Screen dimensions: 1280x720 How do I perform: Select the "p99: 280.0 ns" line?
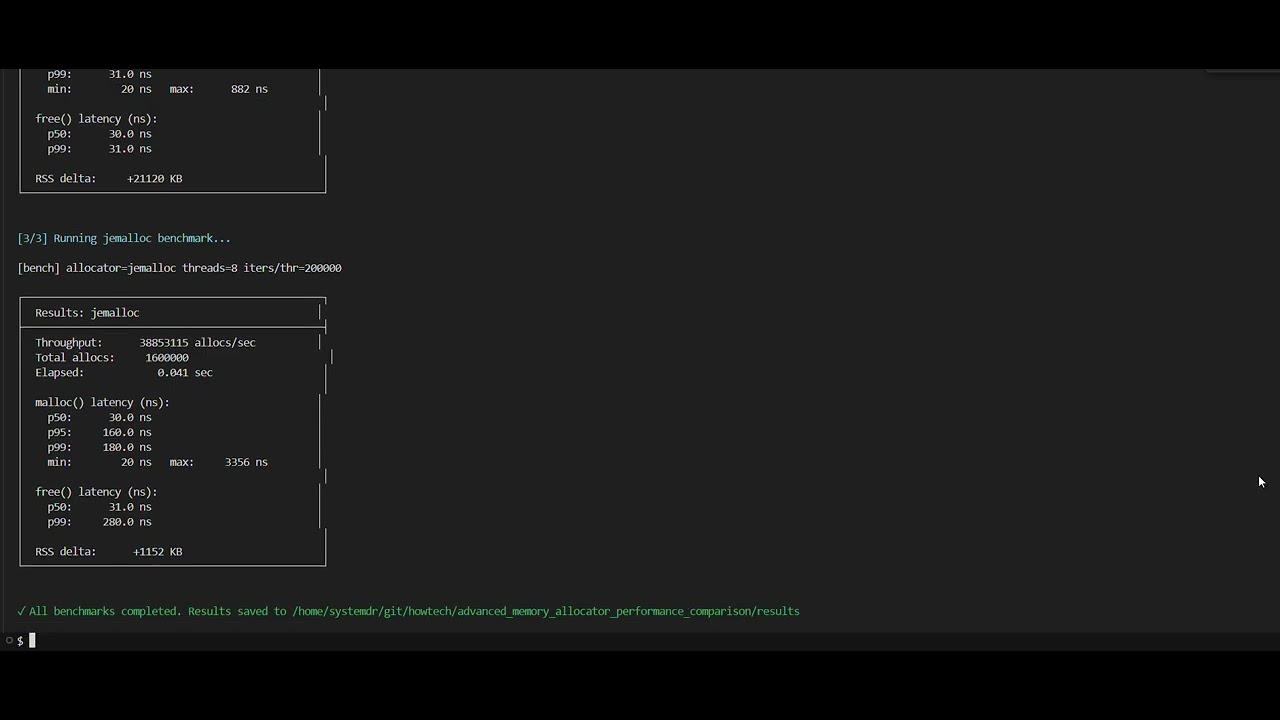click(x=100, y=522)
